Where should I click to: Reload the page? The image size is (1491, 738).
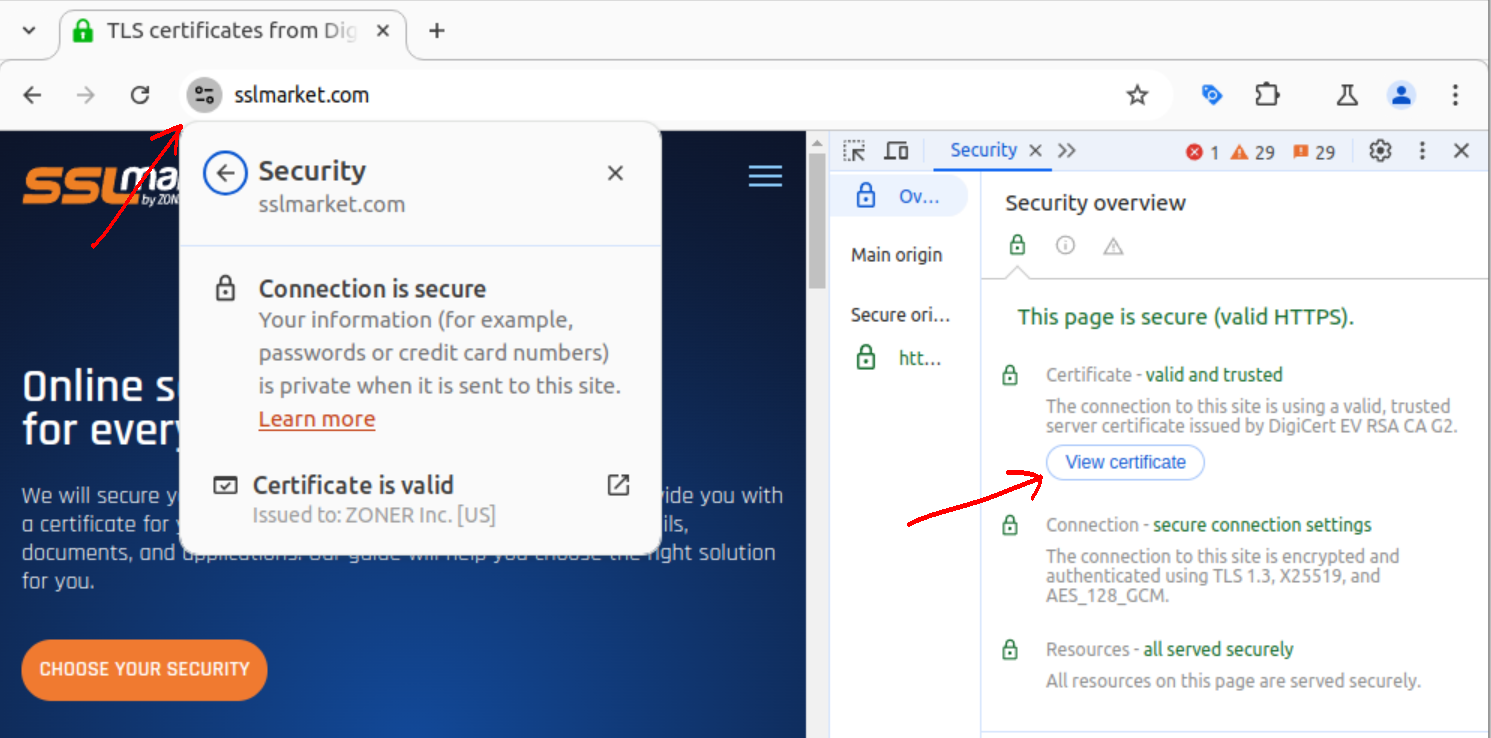coord(140,95)
